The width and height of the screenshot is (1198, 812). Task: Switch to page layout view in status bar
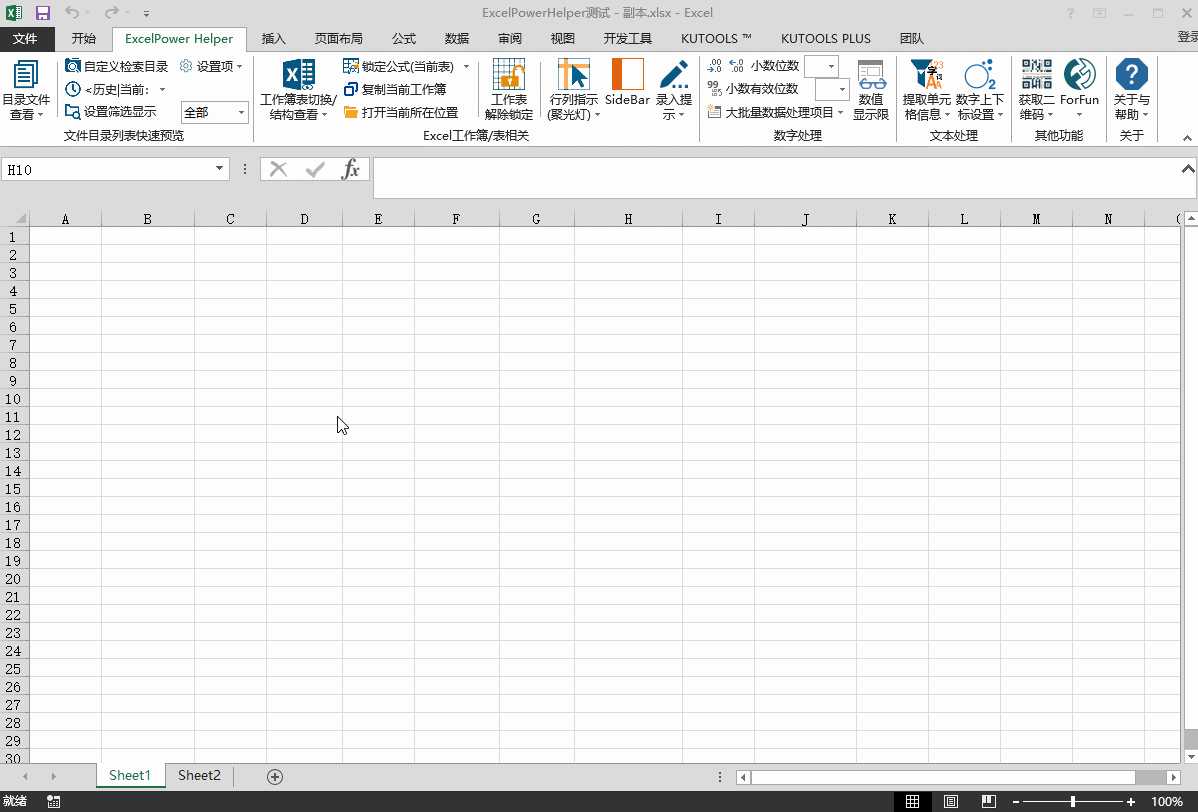[x=950, y=801]
